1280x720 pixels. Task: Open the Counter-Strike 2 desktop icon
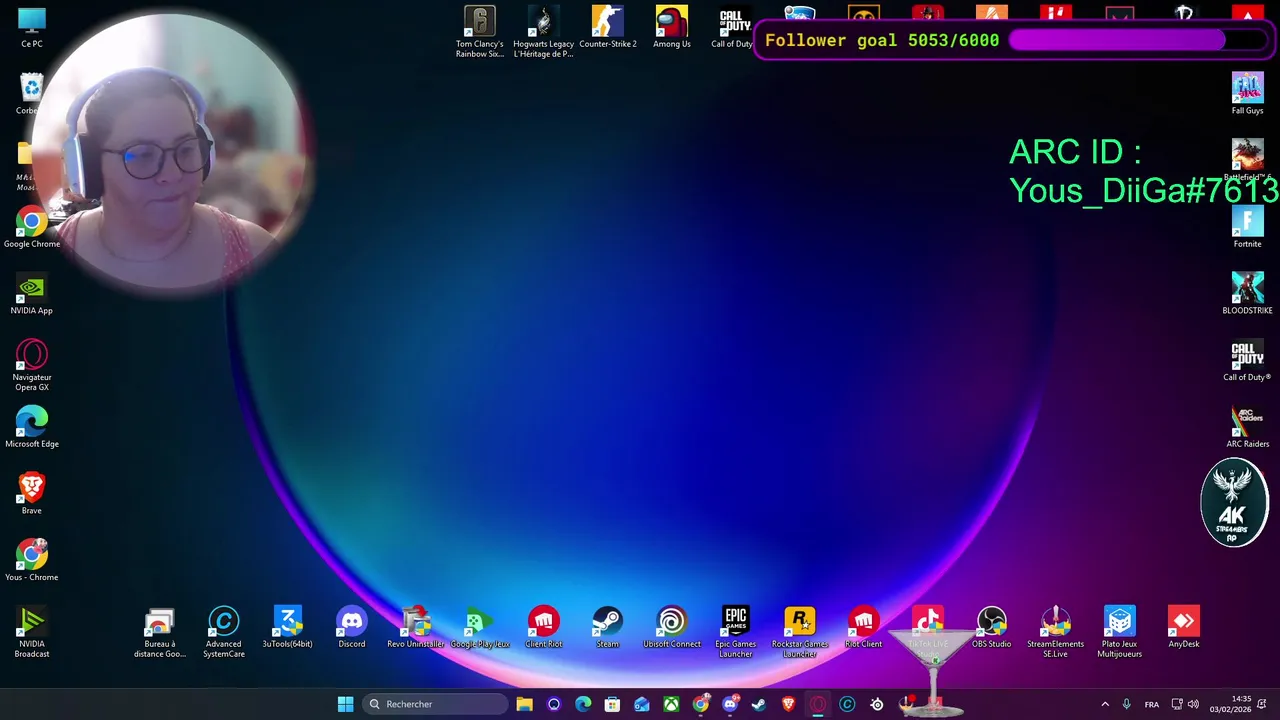(x=608, y=28)
